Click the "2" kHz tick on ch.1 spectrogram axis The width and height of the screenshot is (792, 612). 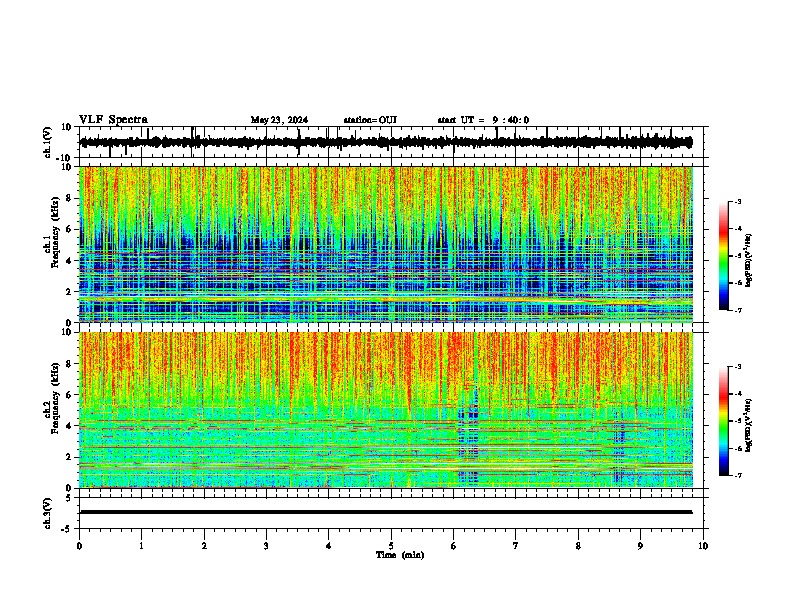(x=70, y=292)
